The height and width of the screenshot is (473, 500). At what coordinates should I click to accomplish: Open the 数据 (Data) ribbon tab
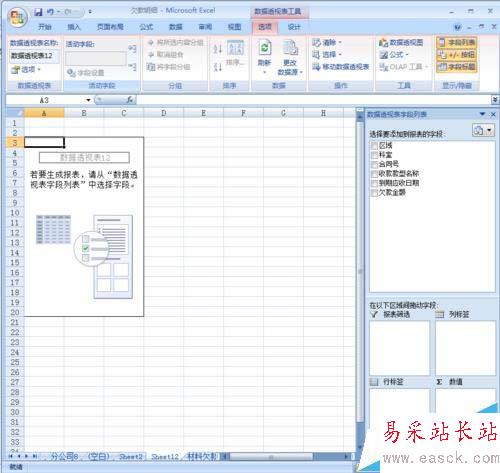click(x=175, y=27)
